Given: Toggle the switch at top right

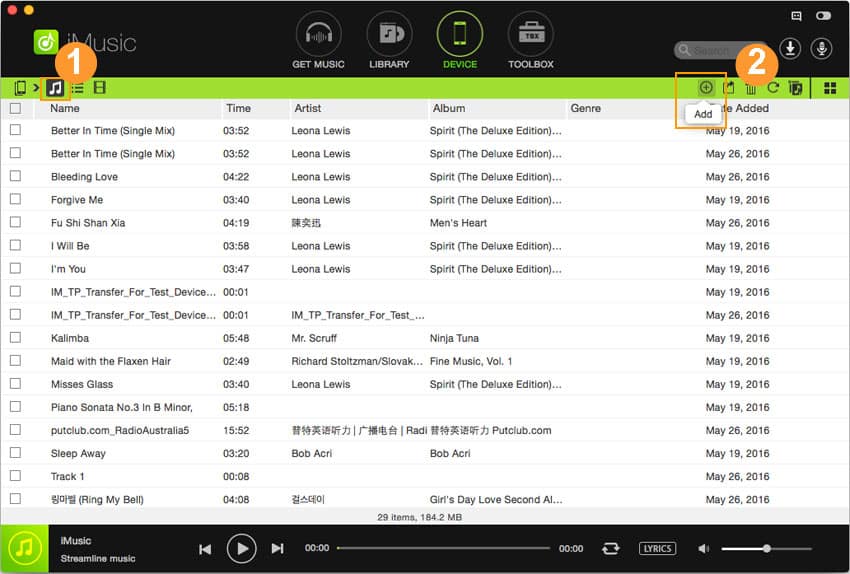Looking at the screenshot, I should (823, 16).
